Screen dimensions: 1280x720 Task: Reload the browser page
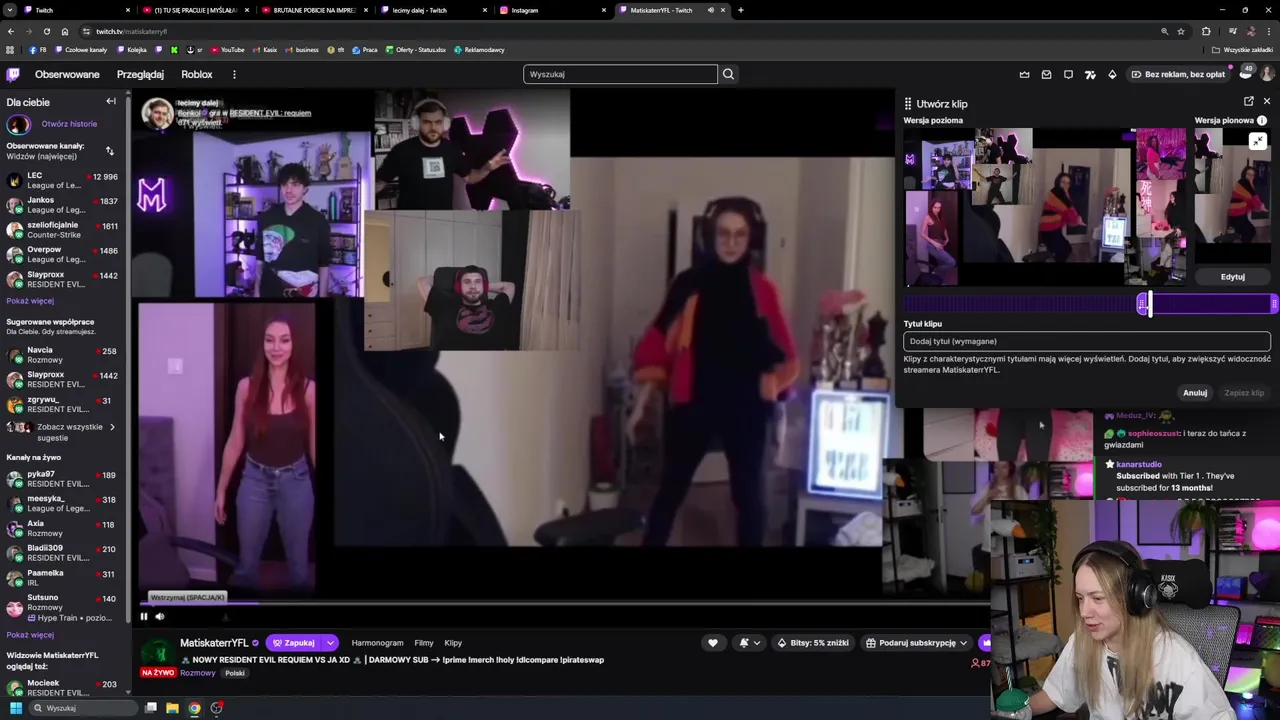46,31
